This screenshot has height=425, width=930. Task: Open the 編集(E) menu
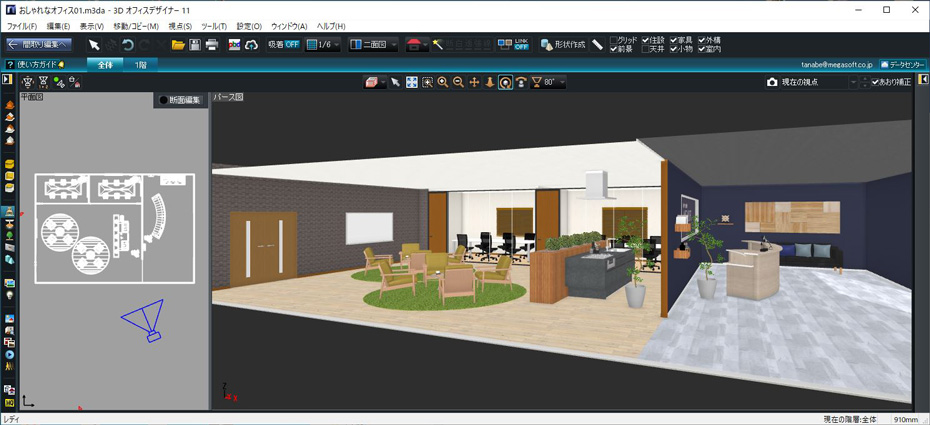(x=58, y=27)
